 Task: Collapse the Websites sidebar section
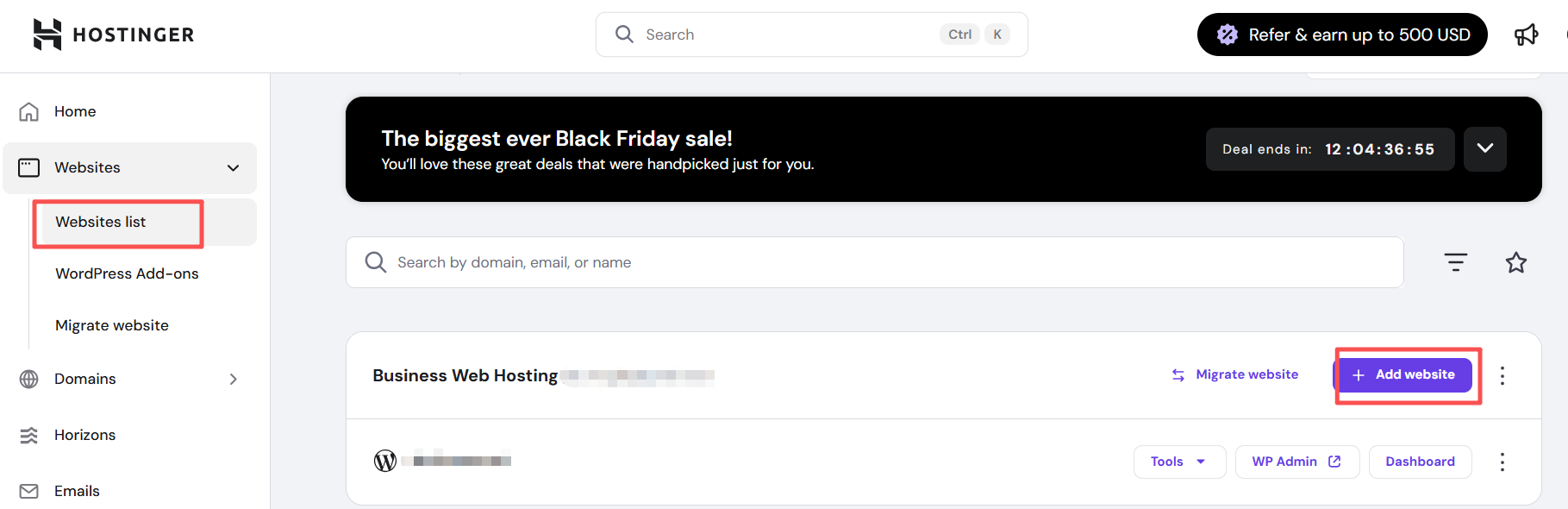[x=233, y=167]
